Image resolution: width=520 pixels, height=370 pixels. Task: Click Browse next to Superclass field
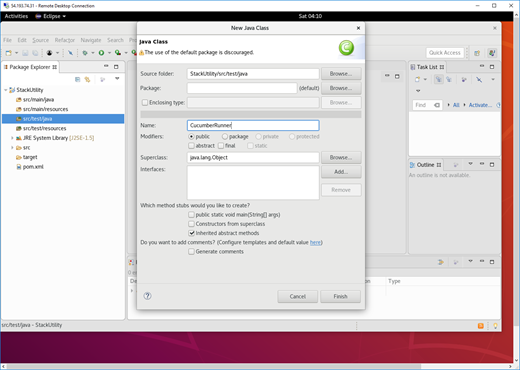(341, 157)
